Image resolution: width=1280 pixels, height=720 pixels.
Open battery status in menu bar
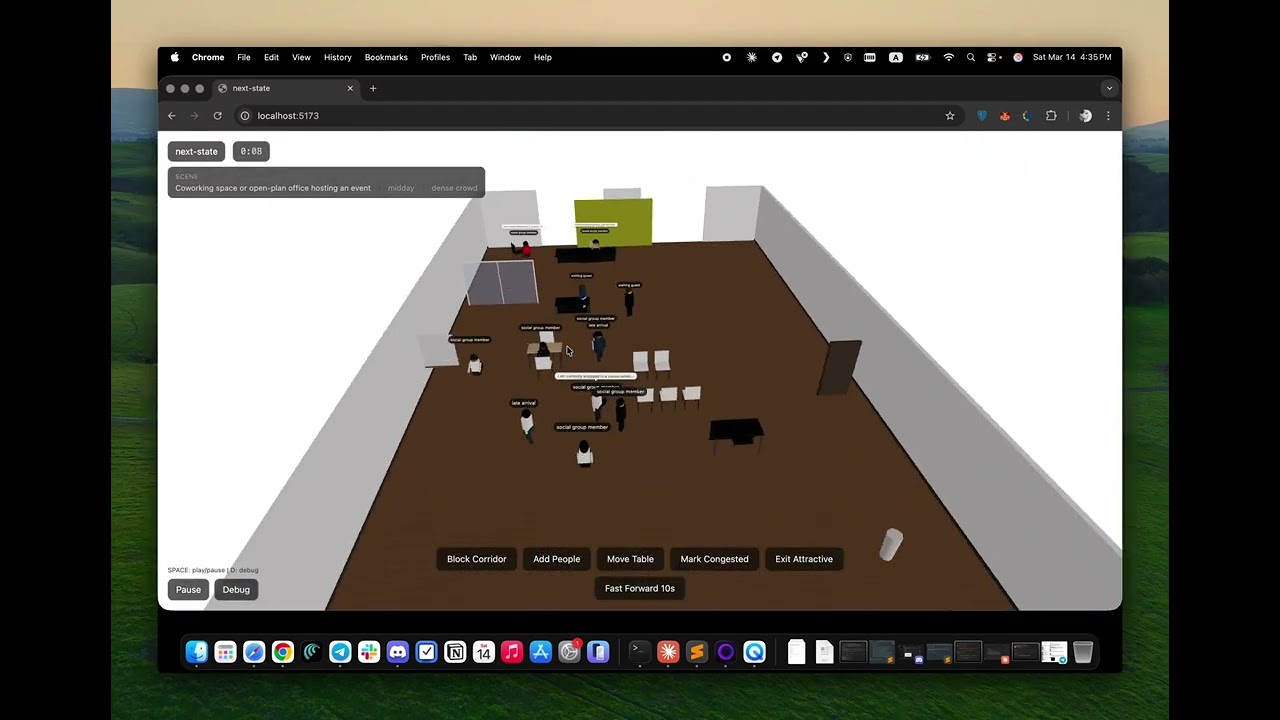(x=922, y=57)
